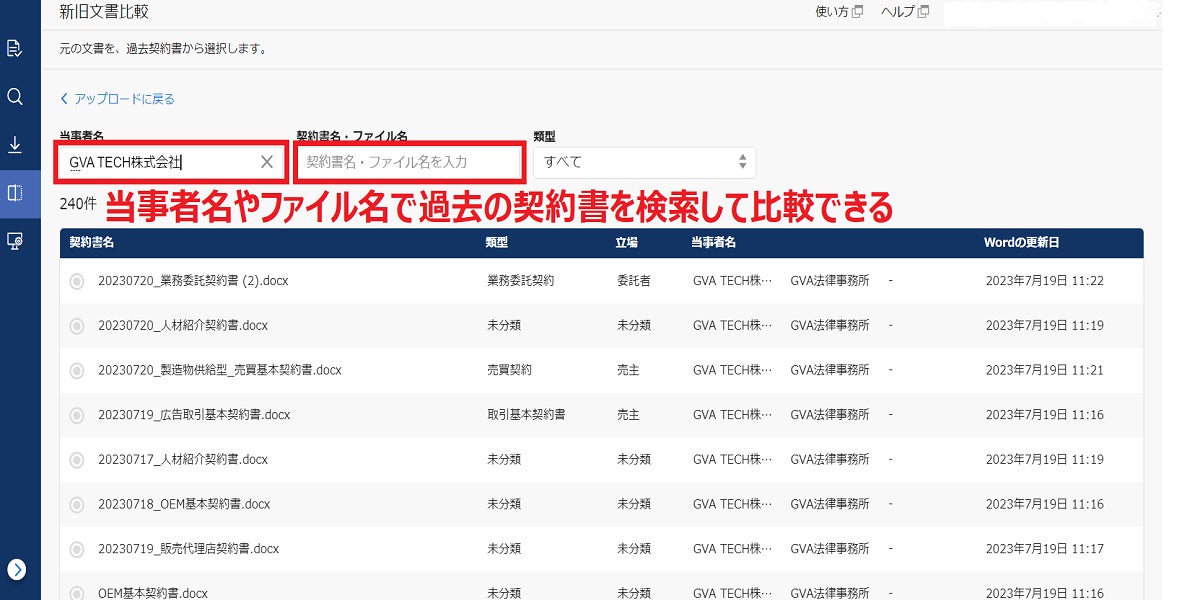Select radio for 20230720_人材紹介契約書.docx
The width and height of the screenshot is (1200, 600).
[x=77, y=326]
